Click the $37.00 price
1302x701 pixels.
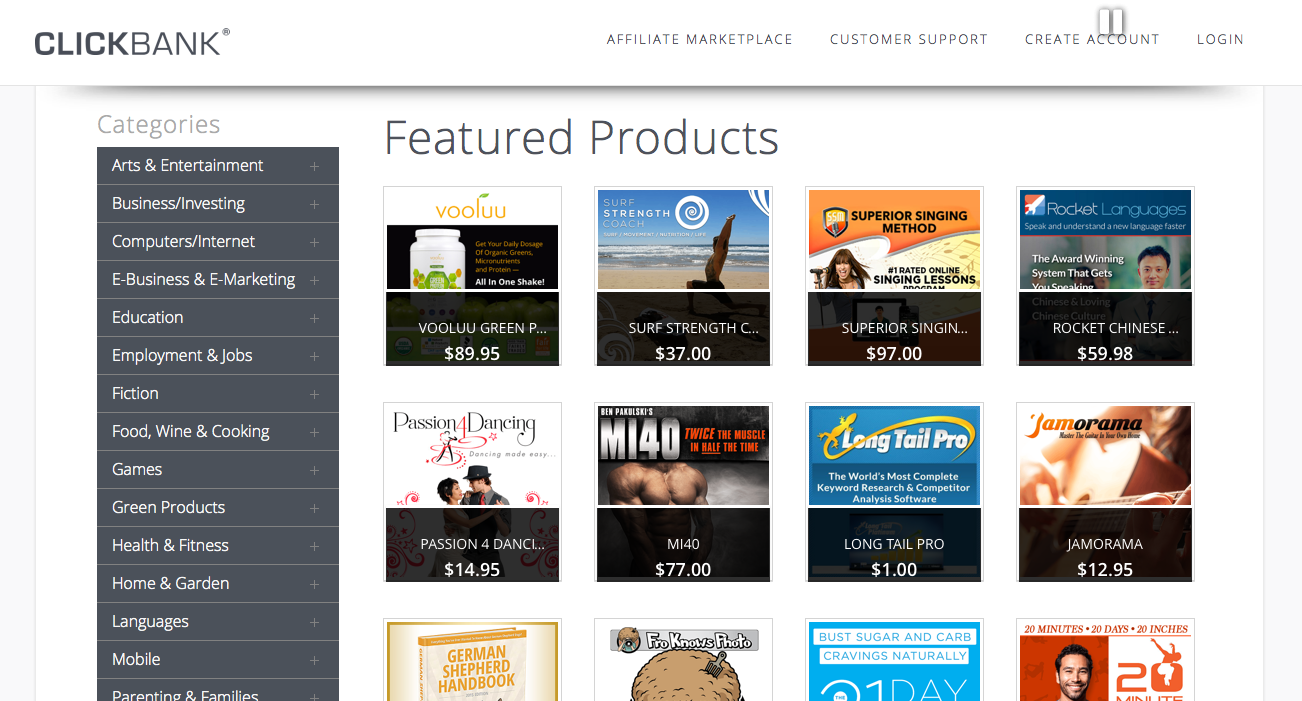pyautogui.click(x=683, y=353)
